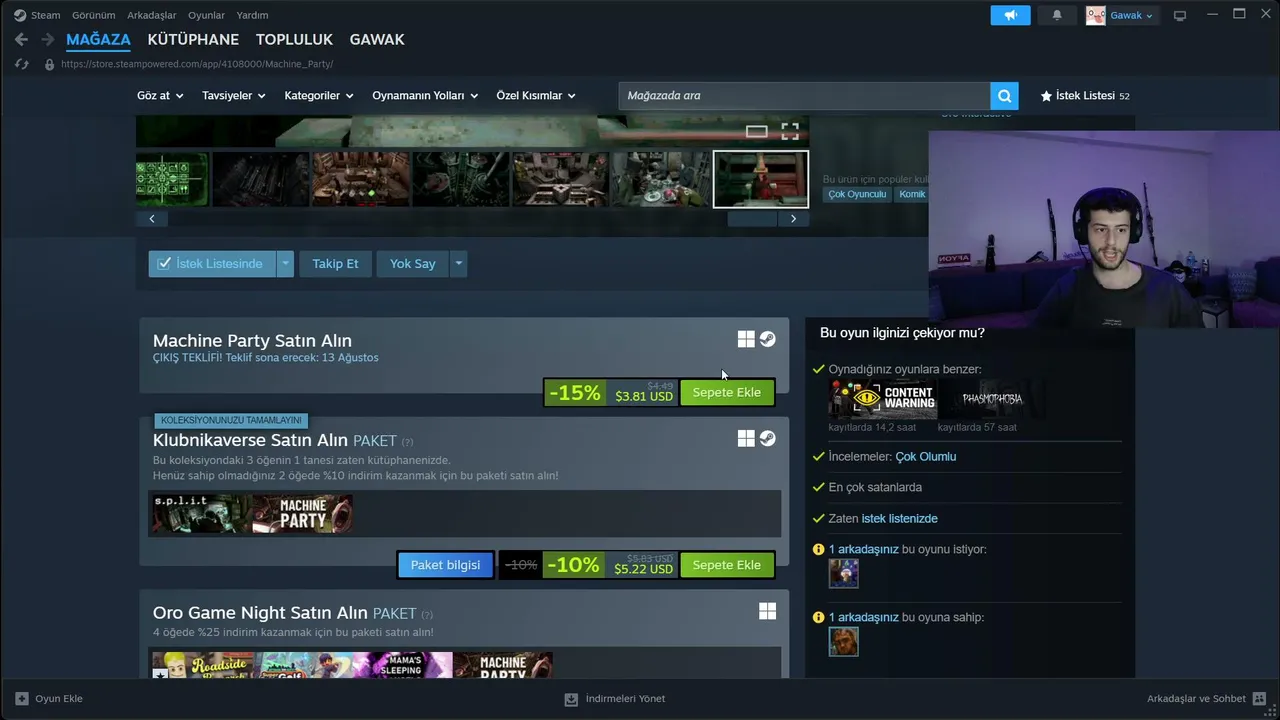Open the Kategoriler dropdown

[319, 96]
